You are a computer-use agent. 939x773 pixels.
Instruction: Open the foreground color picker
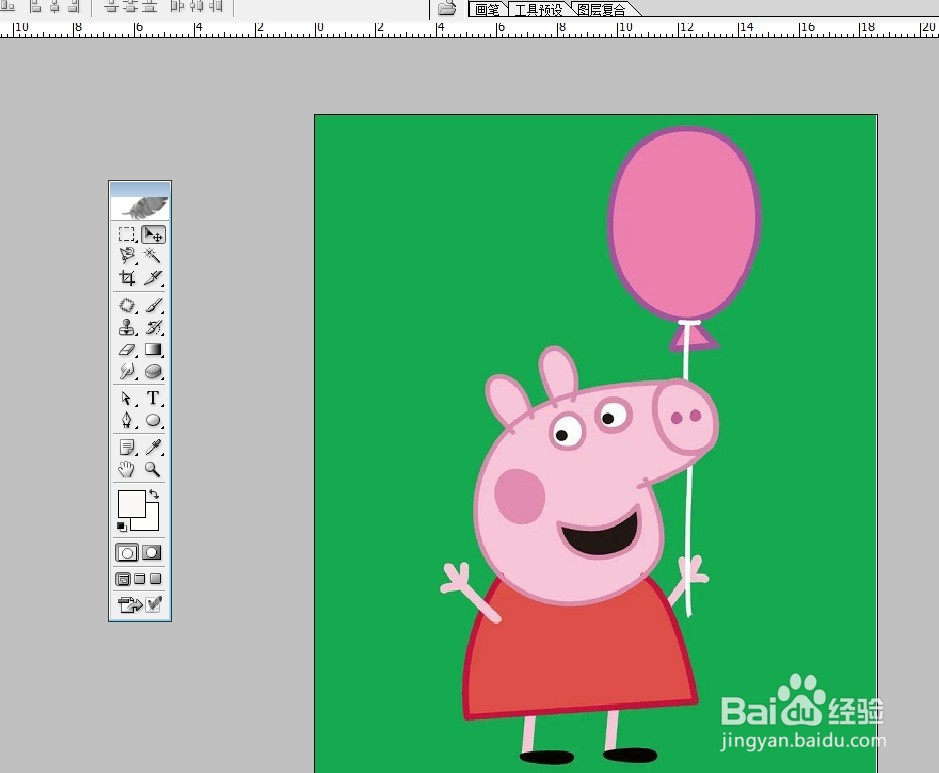pos(132,504)
